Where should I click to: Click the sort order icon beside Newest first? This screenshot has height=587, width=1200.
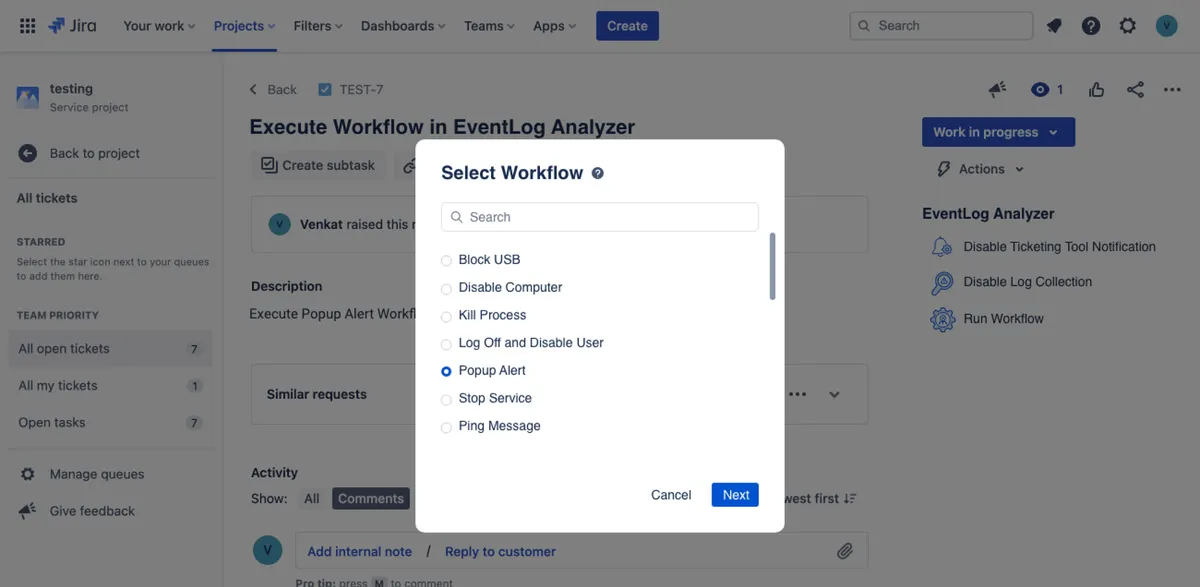click(850, 498)
